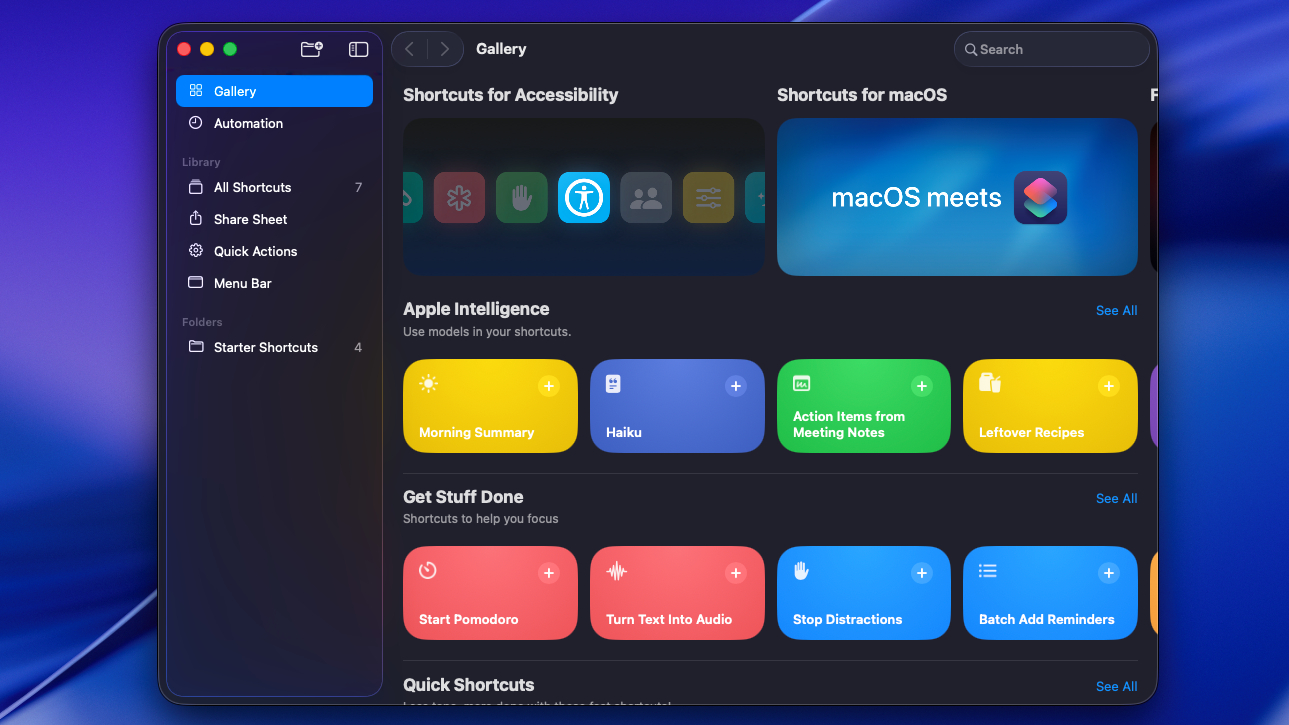
Task: Open Automation in the sidebar
Action: pos(248,123)
